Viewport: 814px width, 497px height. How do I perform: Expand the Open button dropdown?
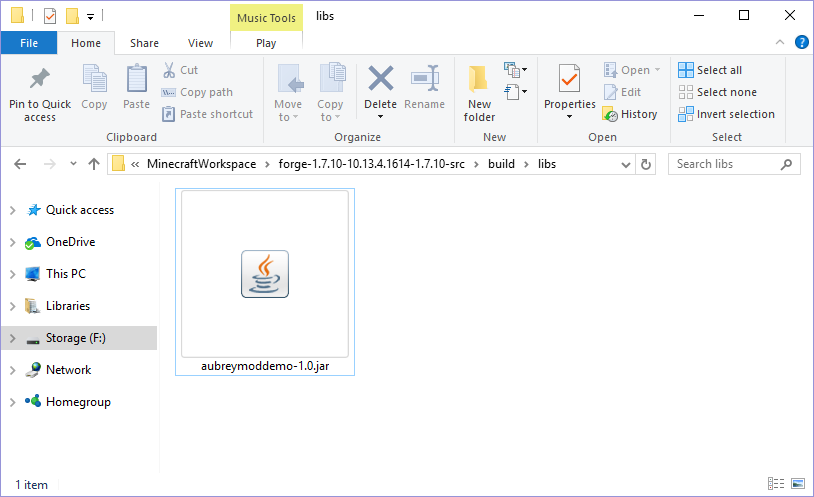657,70
